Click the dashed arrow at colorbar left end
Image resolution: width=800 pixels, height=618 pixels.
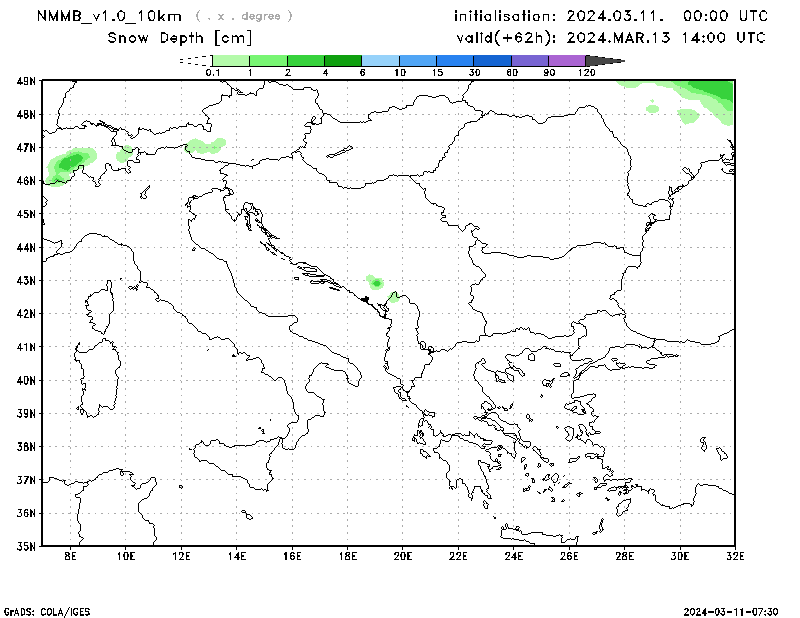[x=194, y=60]
